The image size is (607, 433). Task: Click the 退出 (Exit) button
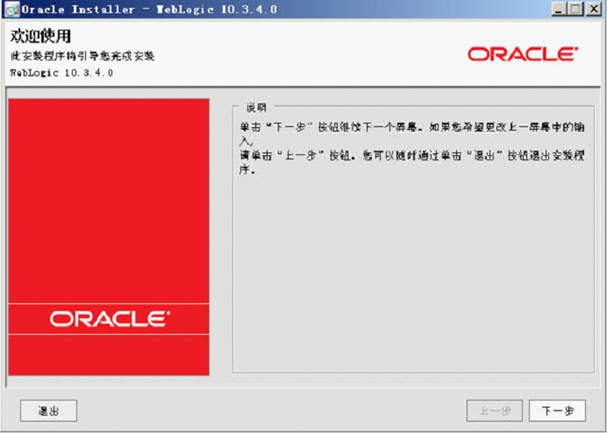49,411
